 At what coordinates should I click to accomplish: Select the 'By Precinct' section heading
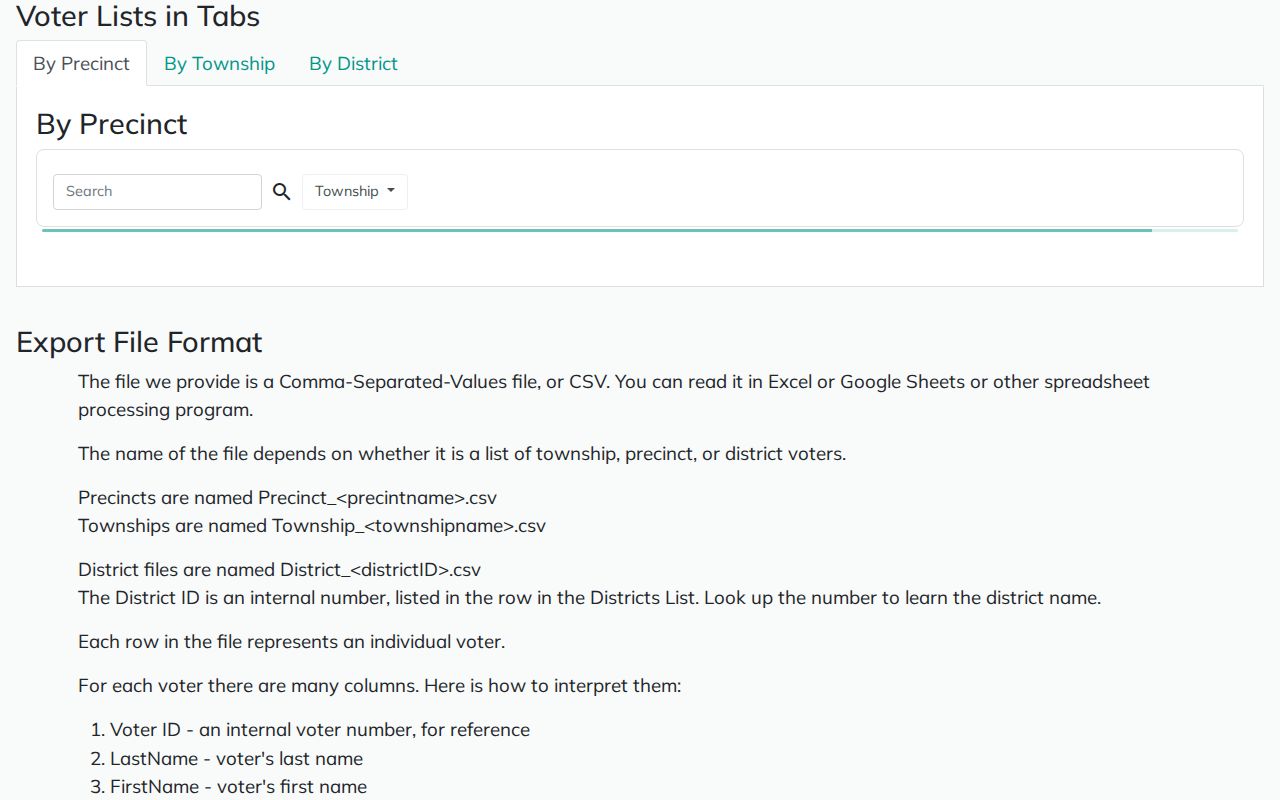(x=112, y=124)
